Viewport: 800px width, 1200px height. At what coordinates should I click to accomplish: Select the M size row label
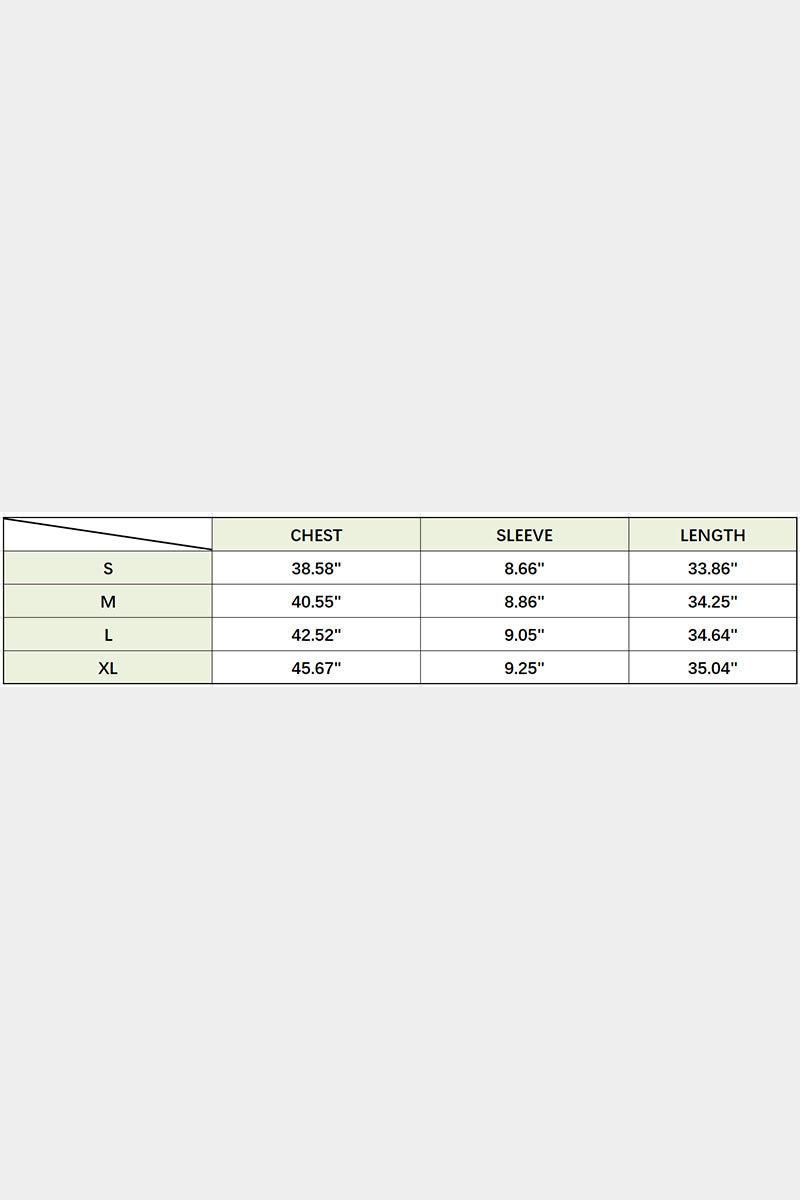click(x=108, y=601)
